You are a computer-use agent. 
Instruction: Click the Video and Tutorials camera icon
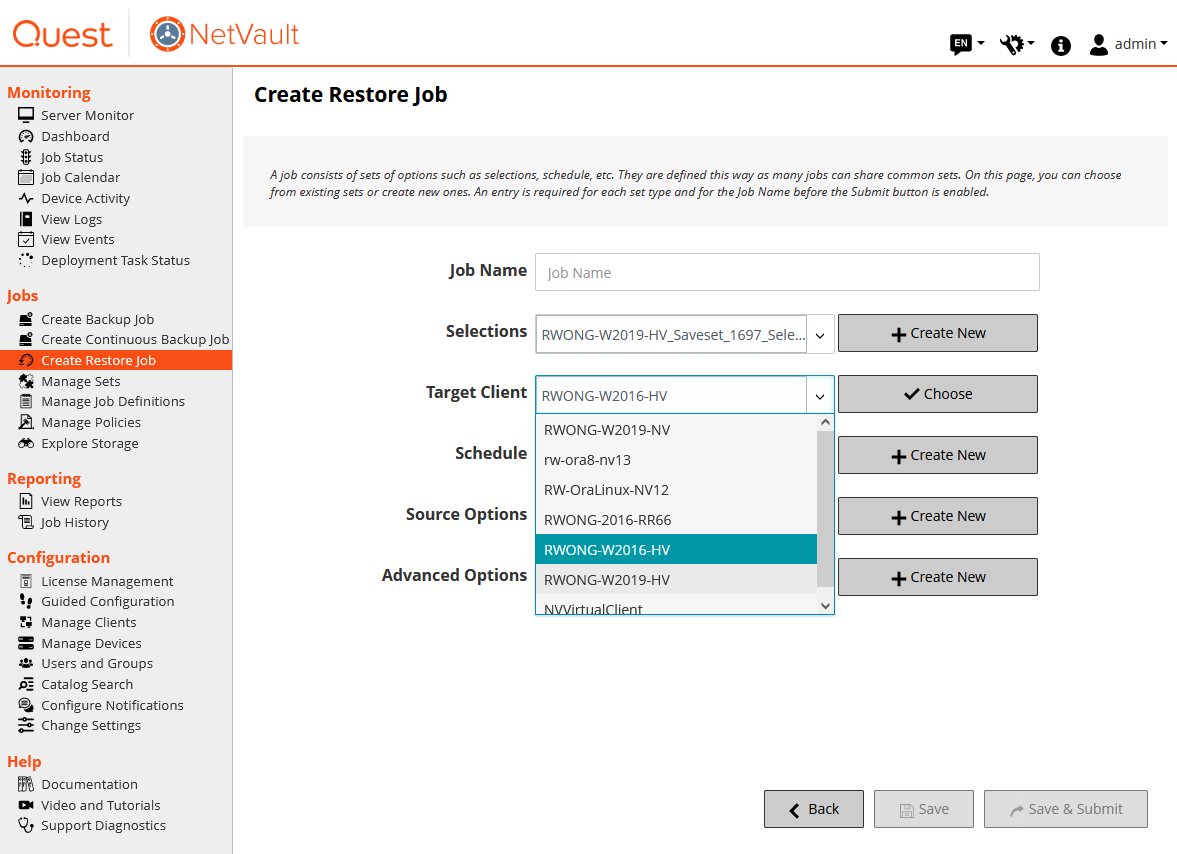26,805
